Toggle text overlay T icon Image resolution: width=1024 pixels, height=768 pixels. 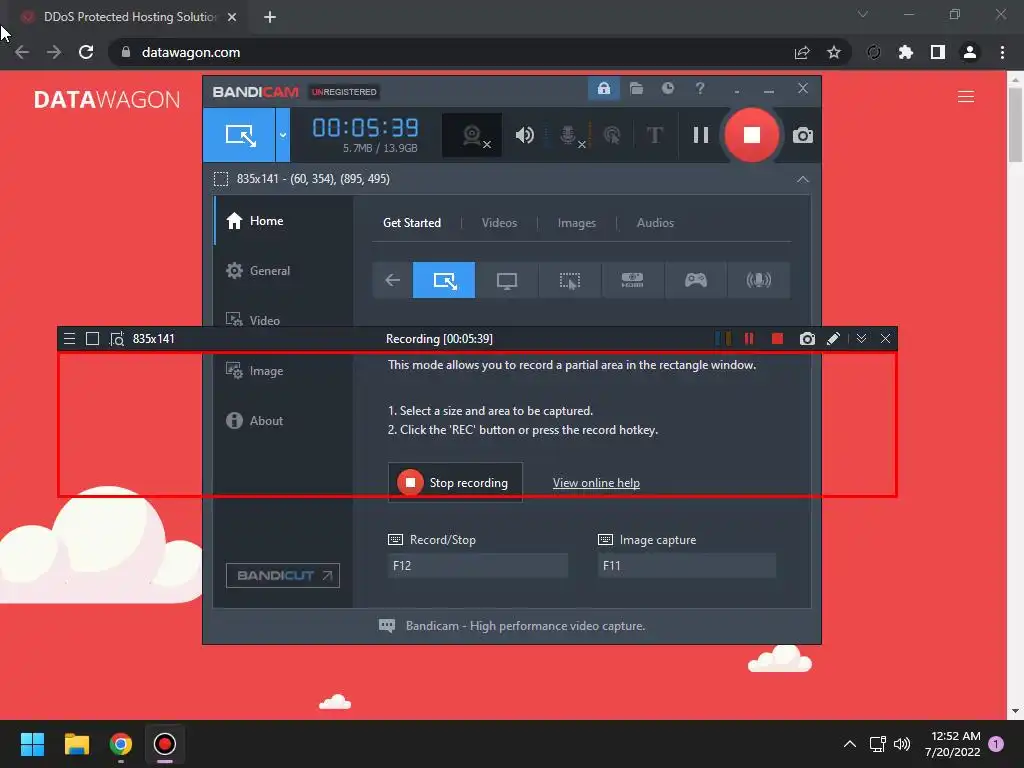654,135
